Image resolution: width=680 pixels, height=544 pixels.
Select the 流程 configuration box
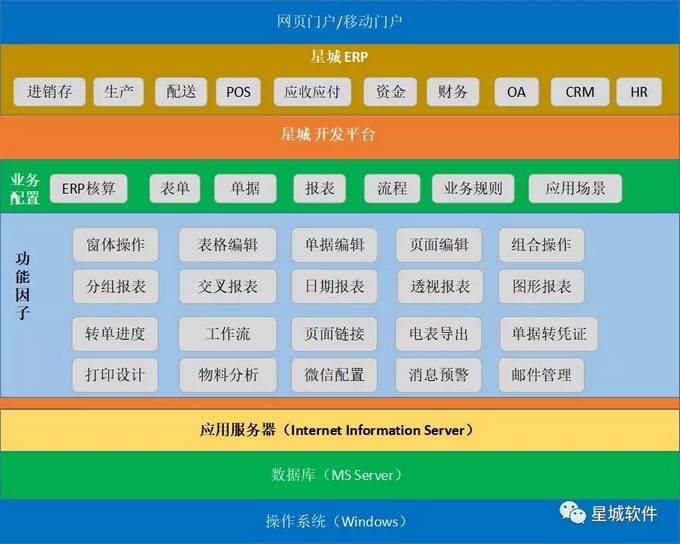392,188
